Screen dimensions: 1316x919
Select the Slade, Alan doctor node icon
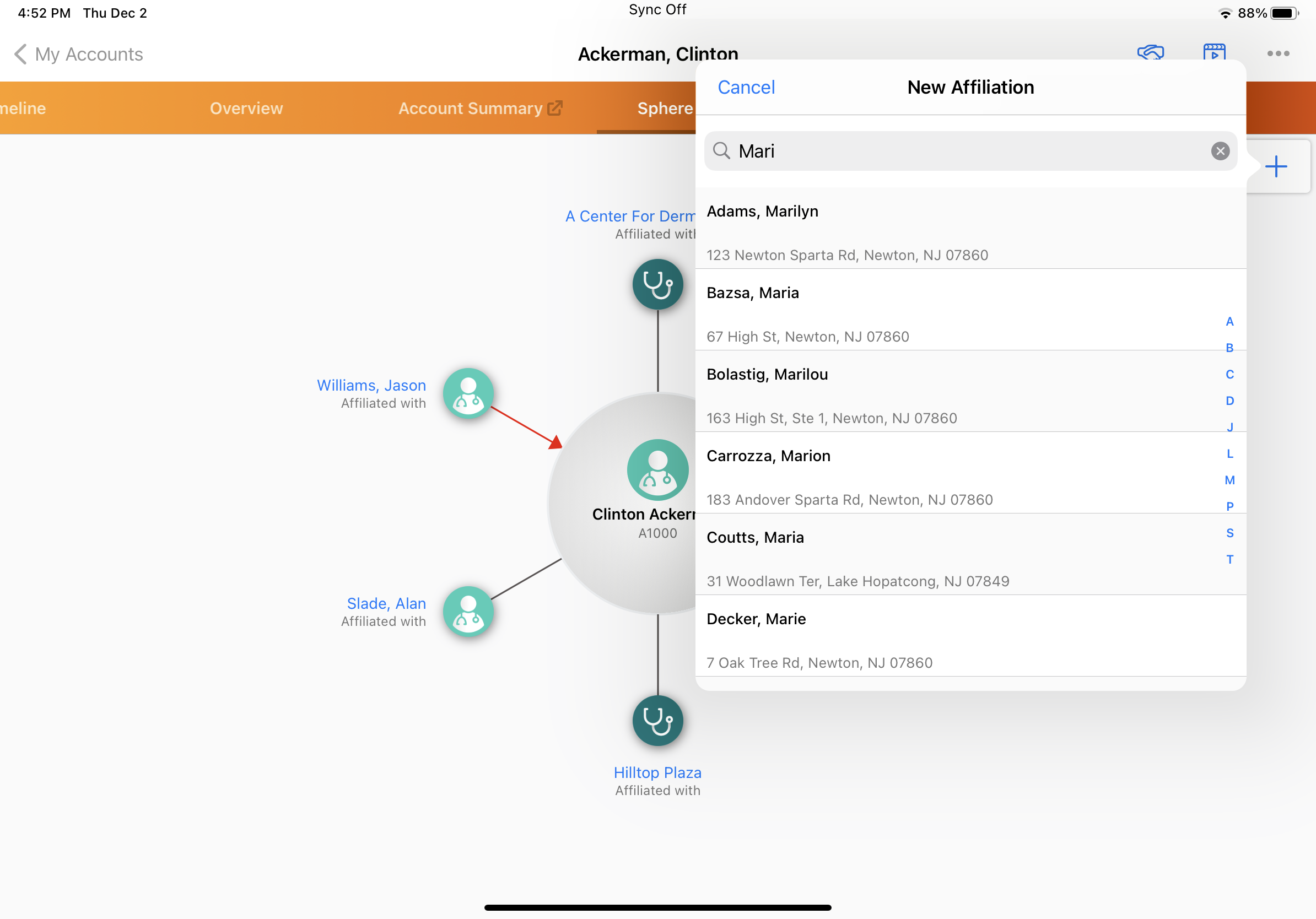pos(468,612)
